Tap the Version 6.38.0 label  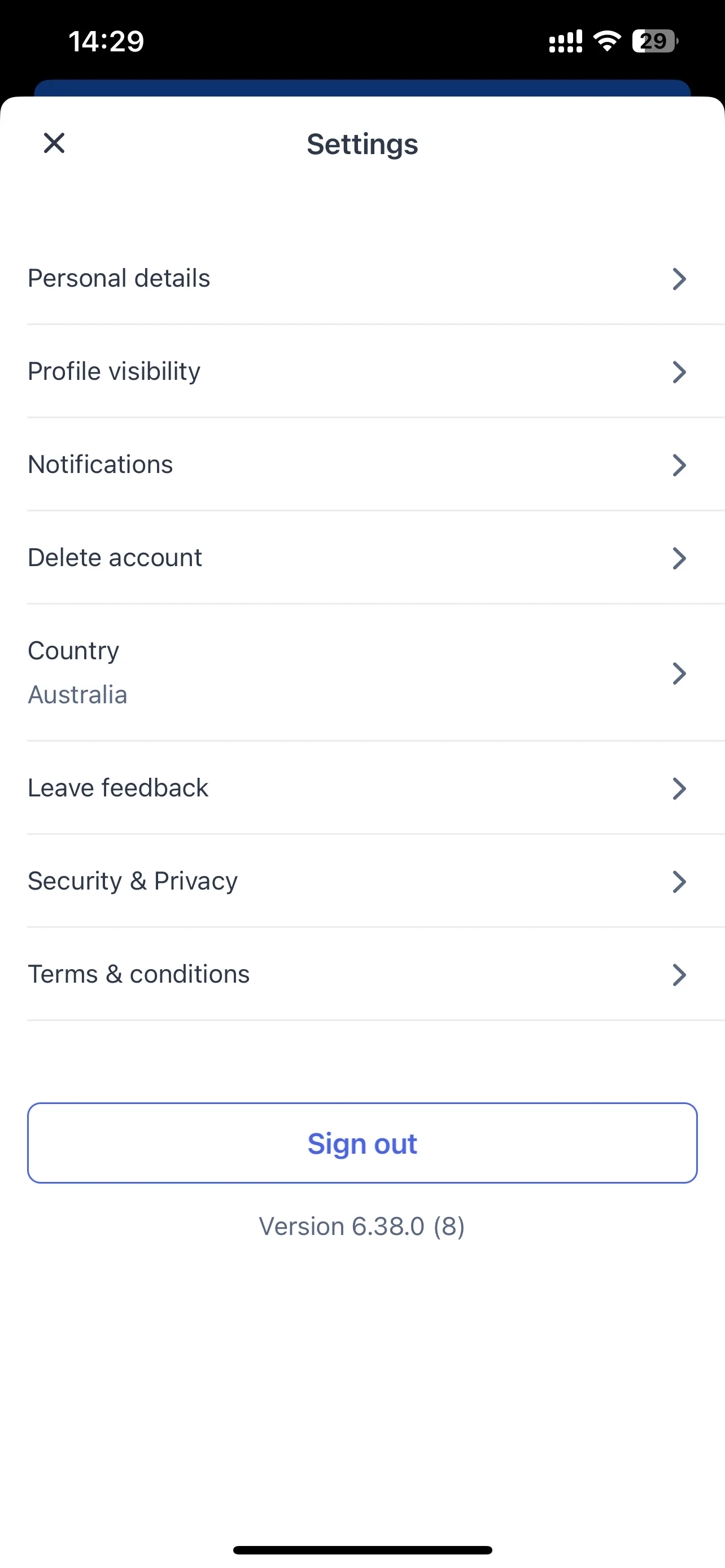click(x=361, y=1227)
